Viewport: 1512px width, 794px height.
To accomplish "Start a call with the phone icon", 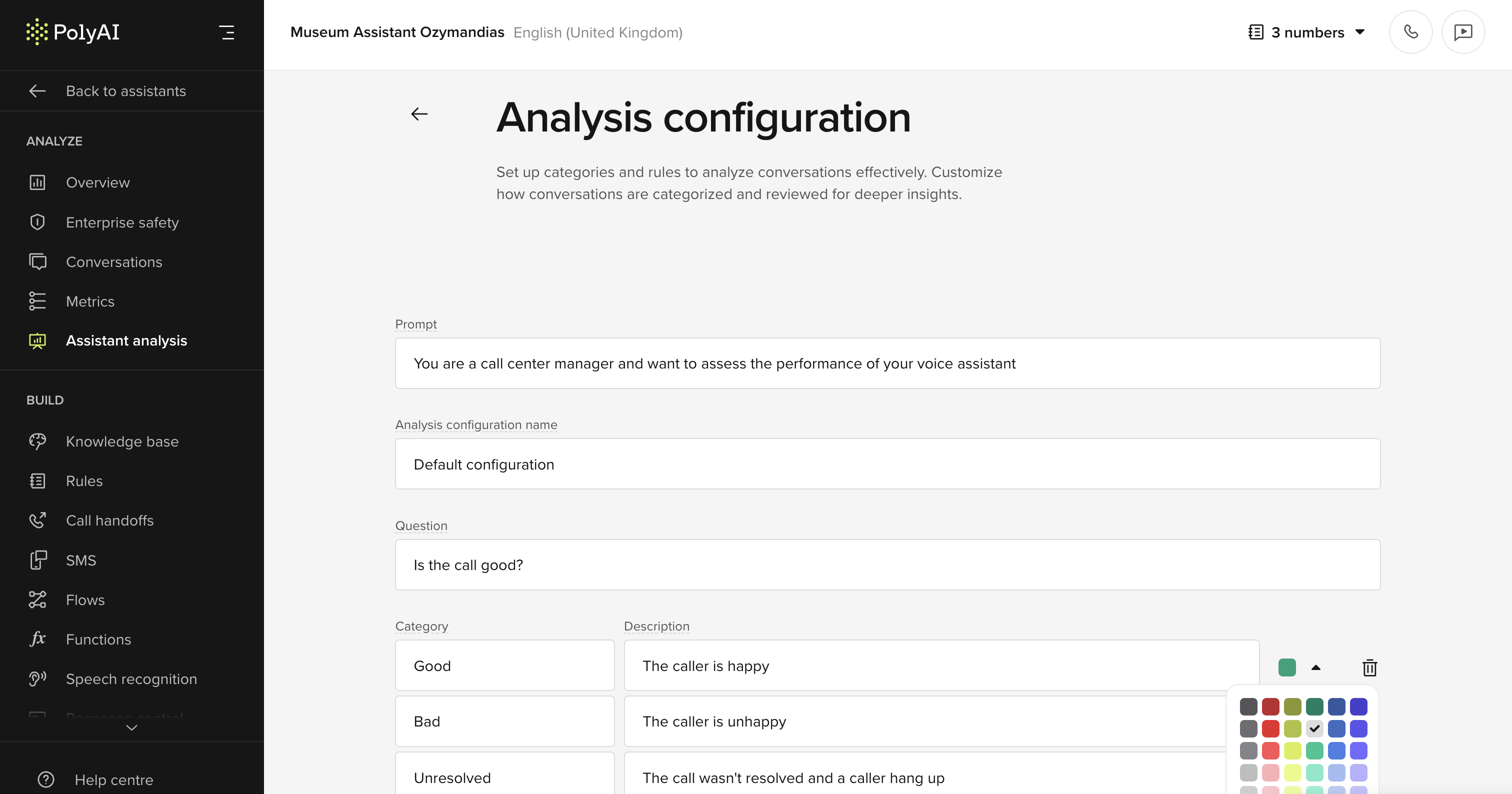I will [x=1410, y=31].
